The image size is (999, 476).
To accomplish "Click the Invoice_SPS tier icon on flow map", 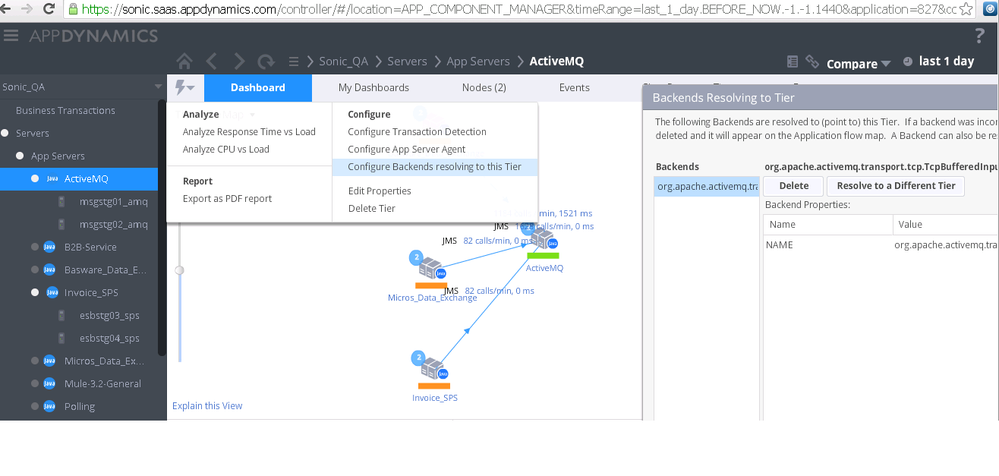I will pos(433,368).
